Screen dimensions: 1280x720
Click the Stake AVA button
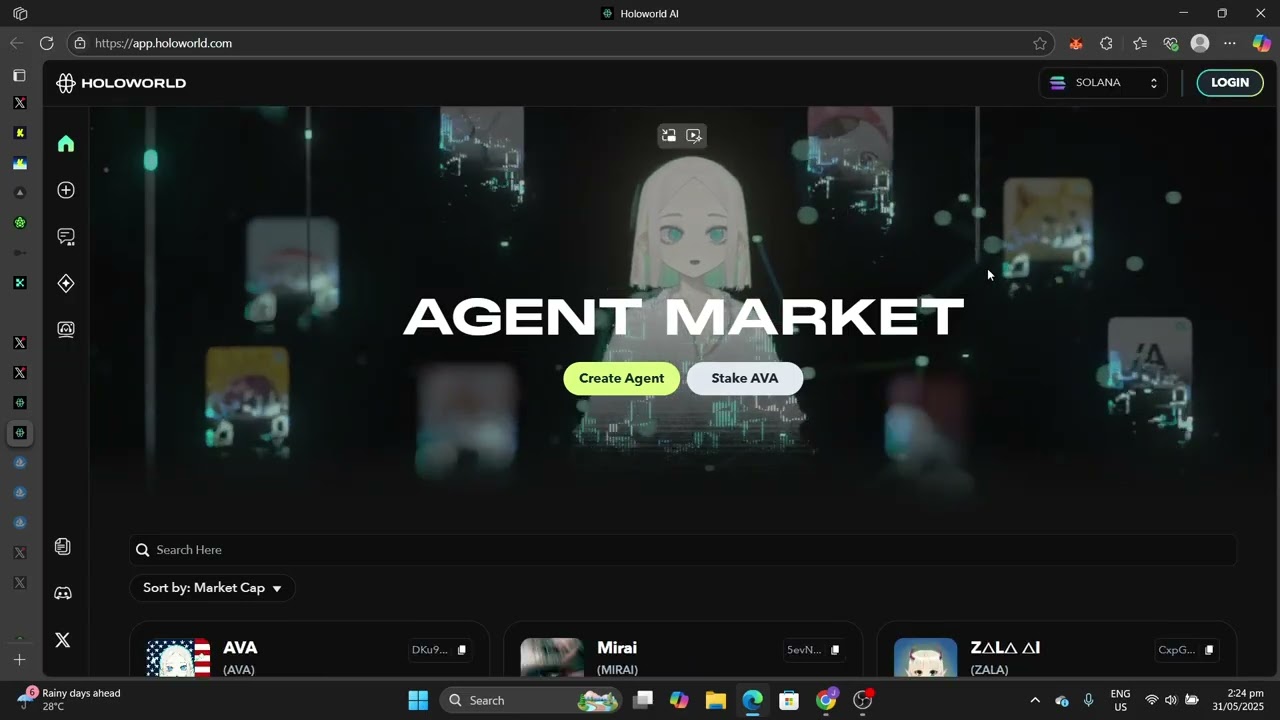tap(744, 378)
